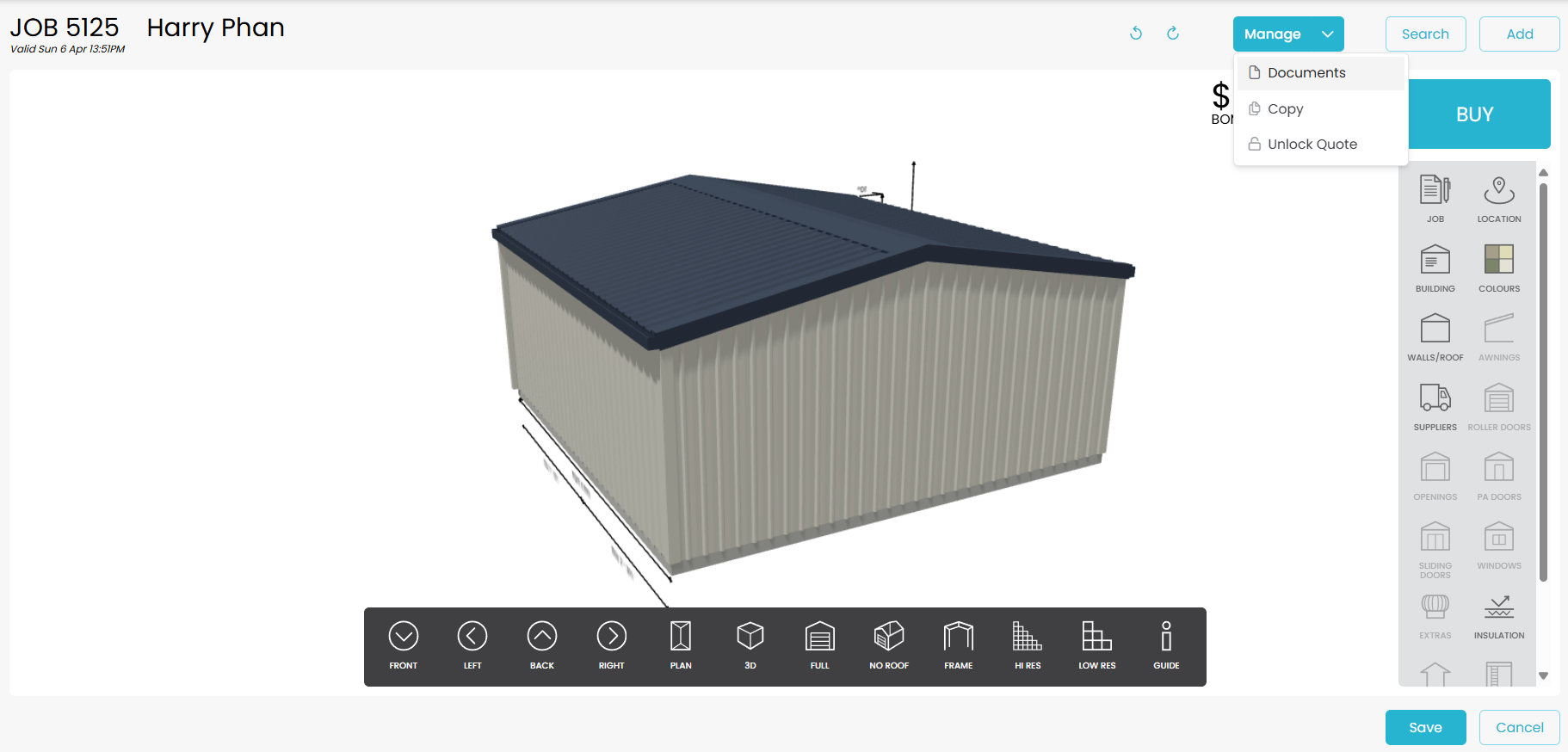
Task: Select Copy in the Manage menu
Action: tap(1285, 109)
